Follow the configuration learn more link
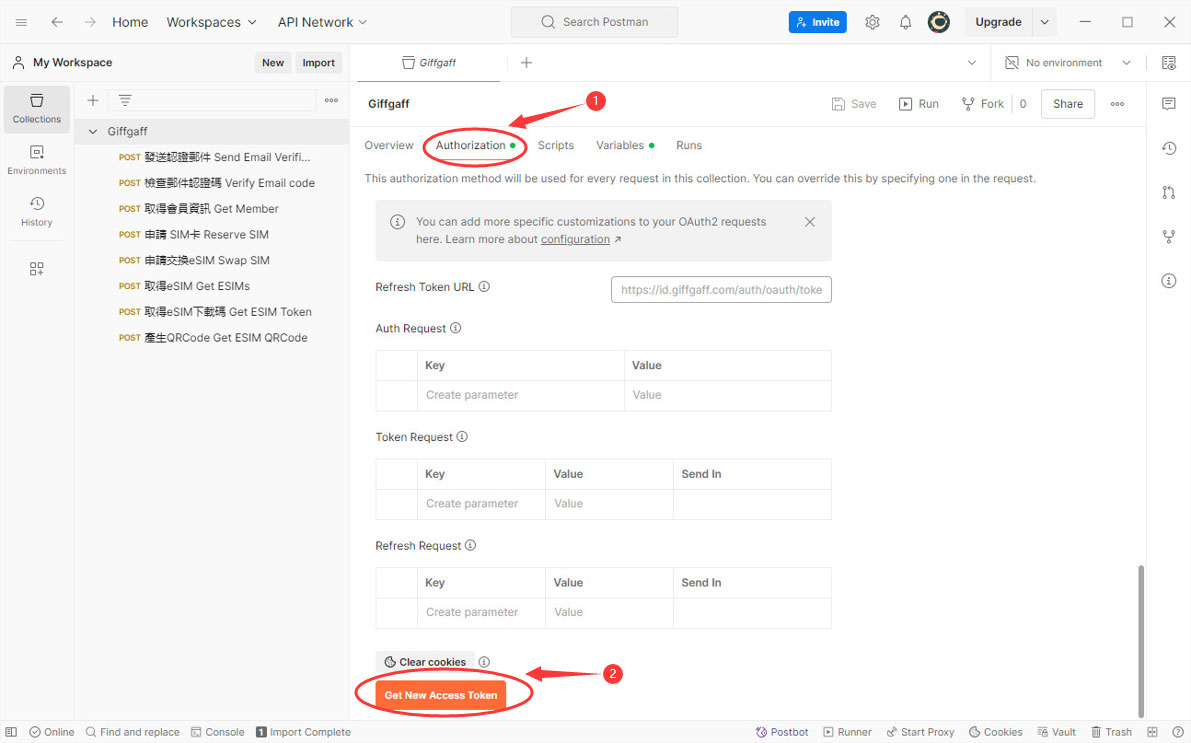Screen dimensions: 1191x743 tap(575, 240)
